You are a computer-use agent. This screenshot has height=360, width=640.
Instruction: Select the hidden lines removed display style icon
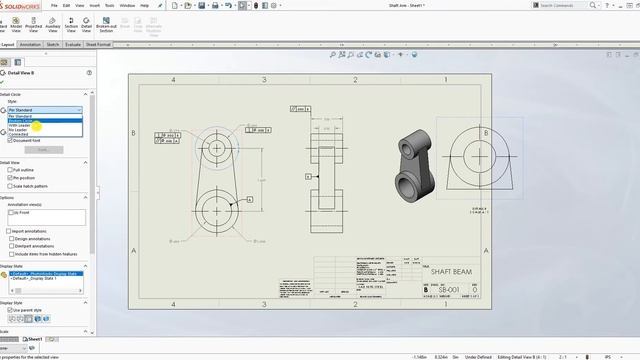click(x=29, y=319)
